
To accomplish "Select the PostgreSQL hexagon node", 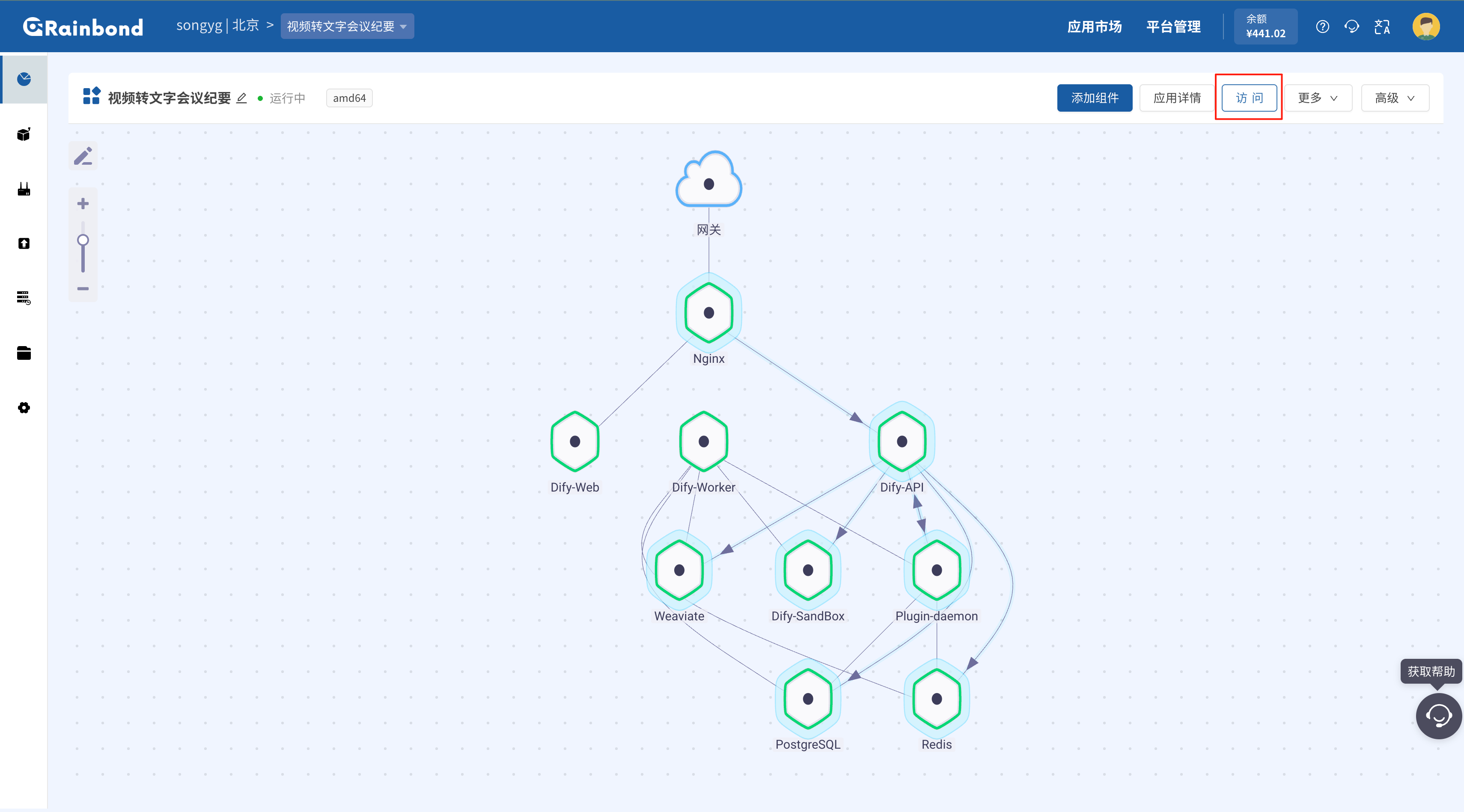I will pyautogui.click(x=808, y=699).
